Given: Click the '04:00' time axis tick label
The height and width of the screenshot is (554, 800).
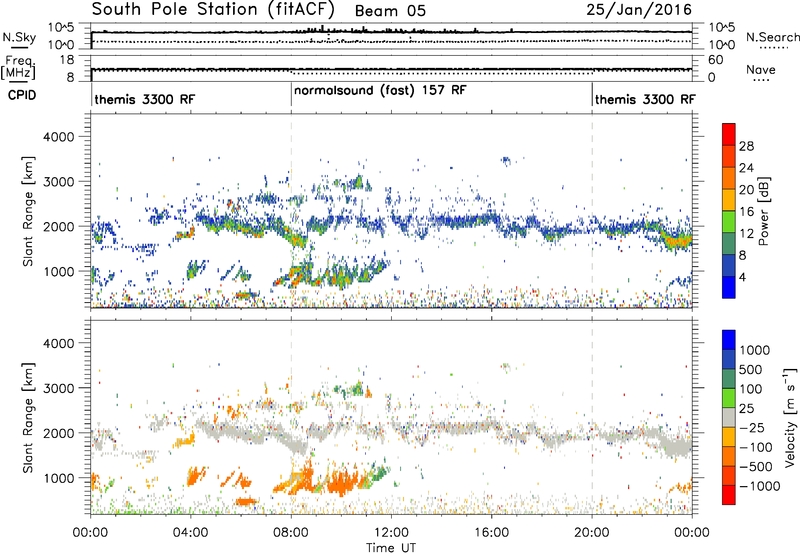Looking at the screenshot, I should [191, 533].
